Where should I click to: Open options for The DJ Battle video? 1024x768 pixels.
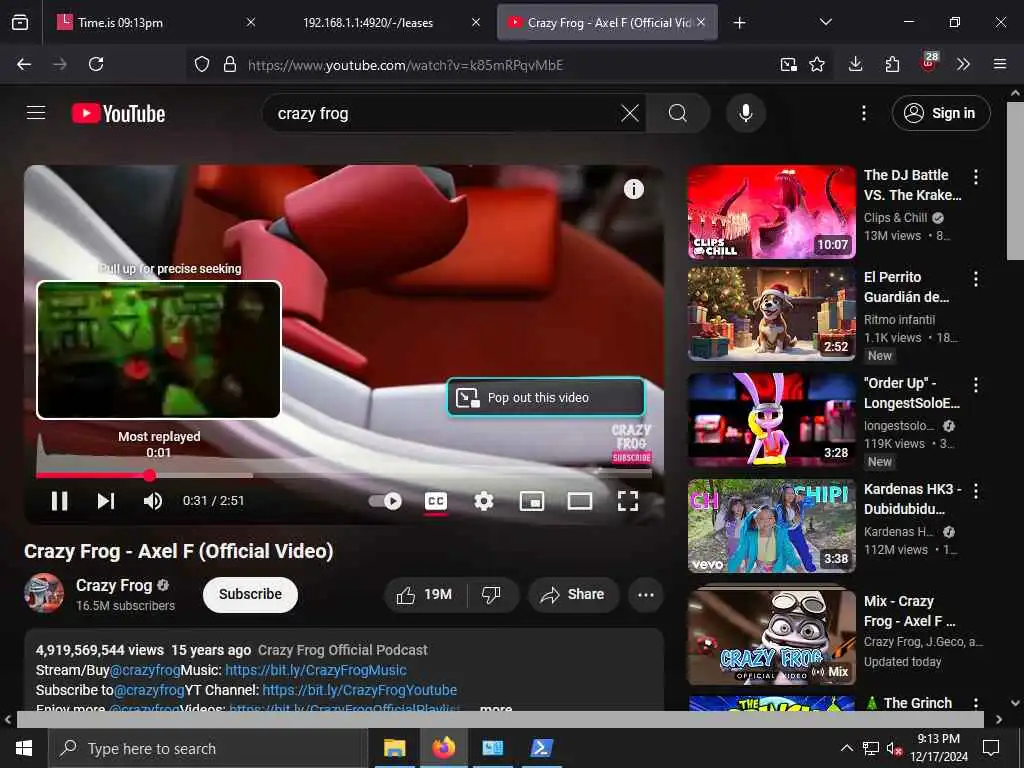(x=976, y=176)
